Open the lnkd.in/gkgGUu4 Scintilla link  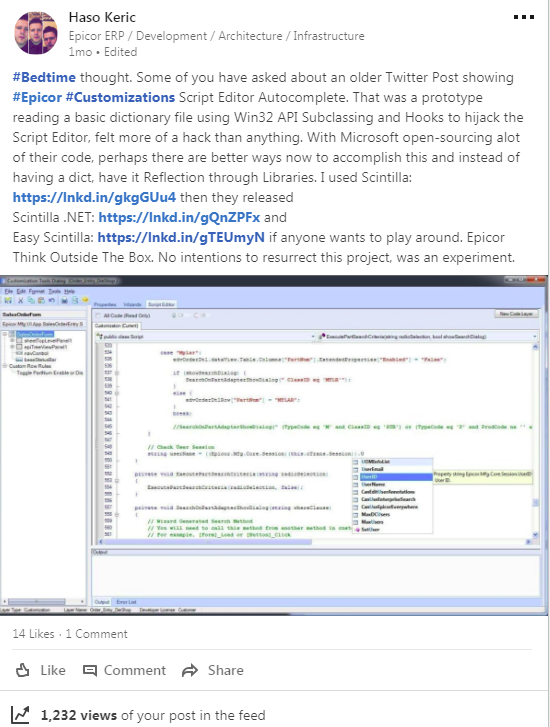tap(94, 198)
